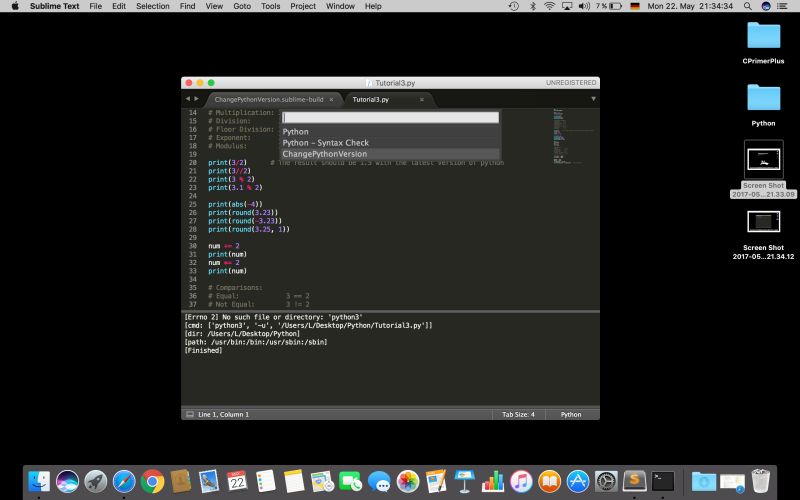
Task: Open Maps app in the dock
Action: 322,481
